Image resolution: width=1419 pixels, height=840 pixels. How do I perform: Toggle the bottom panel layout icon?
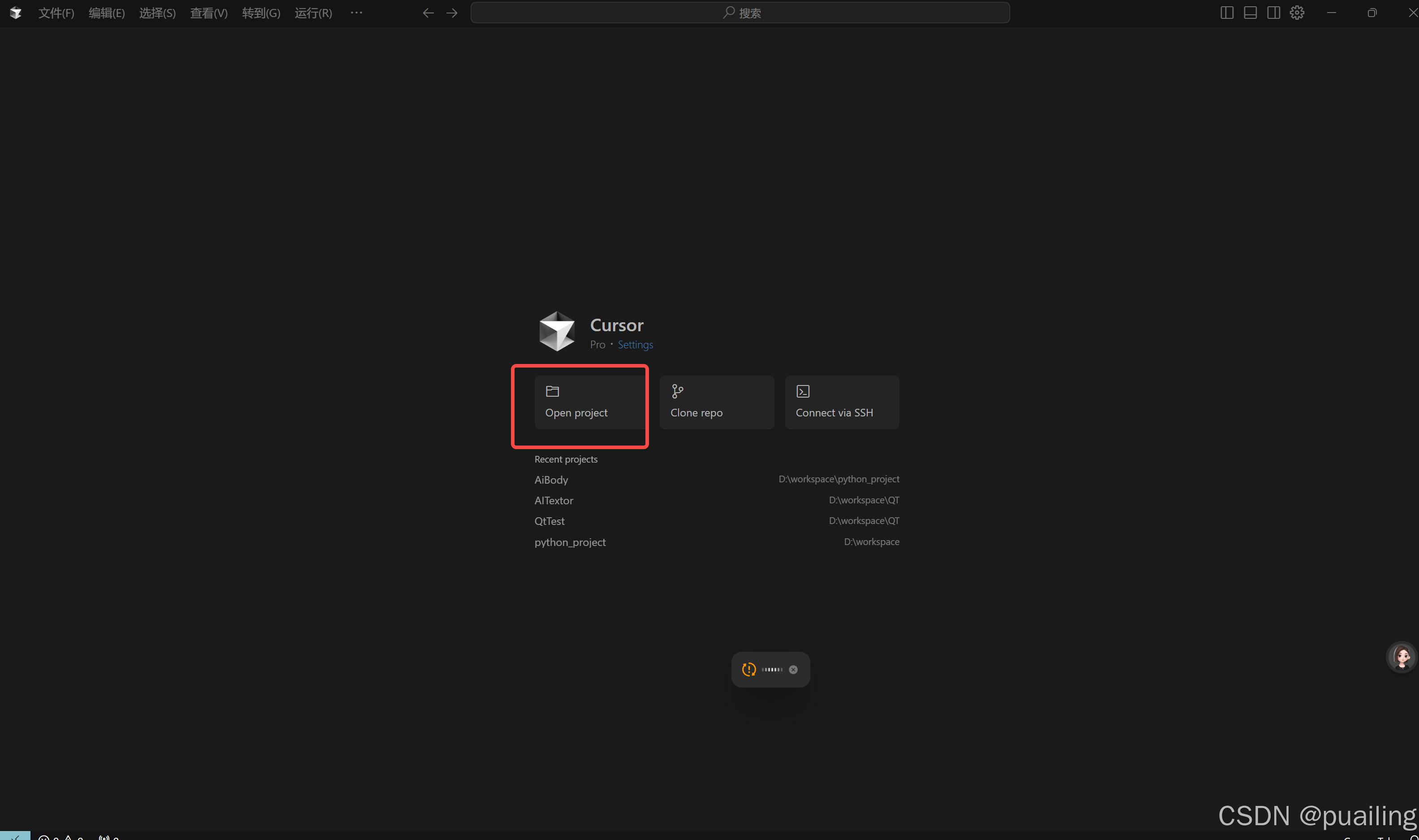tap(1250, 13)
